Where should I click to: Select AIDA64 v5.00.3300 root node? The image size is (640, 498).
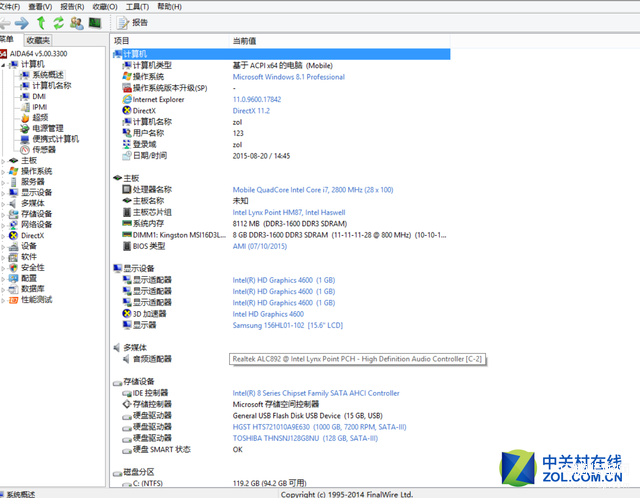(38, 53)
